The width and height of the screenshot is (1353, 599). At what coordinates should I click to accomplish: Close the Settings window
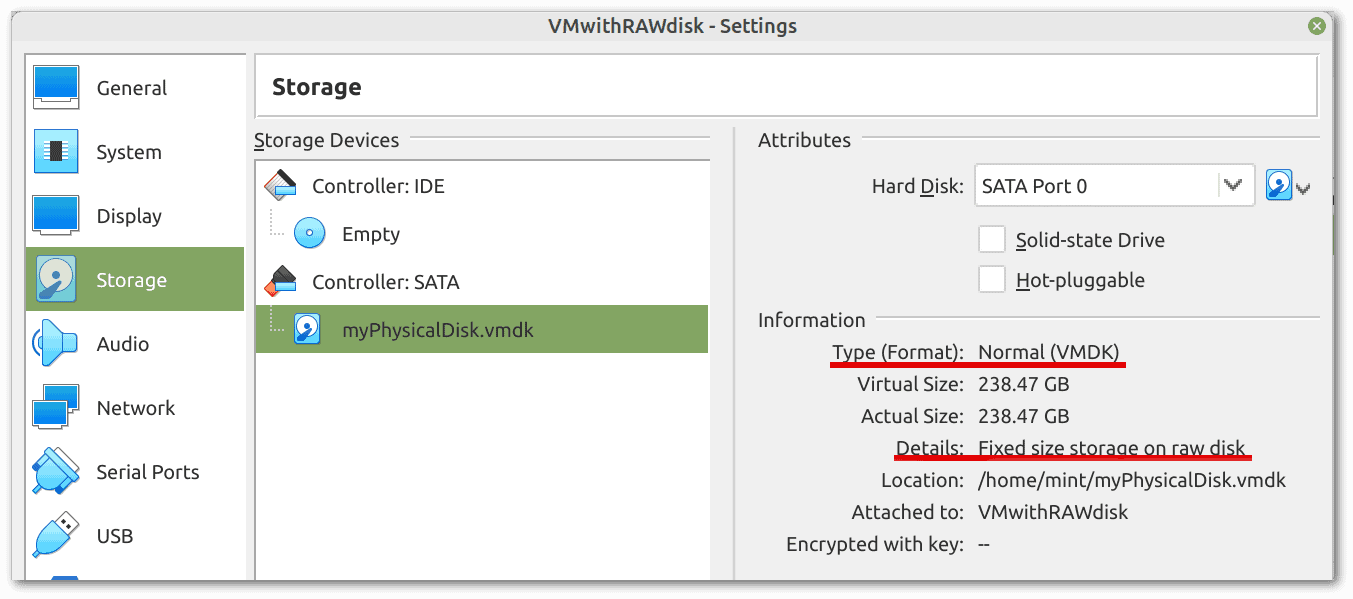(x=1318, y=26)
